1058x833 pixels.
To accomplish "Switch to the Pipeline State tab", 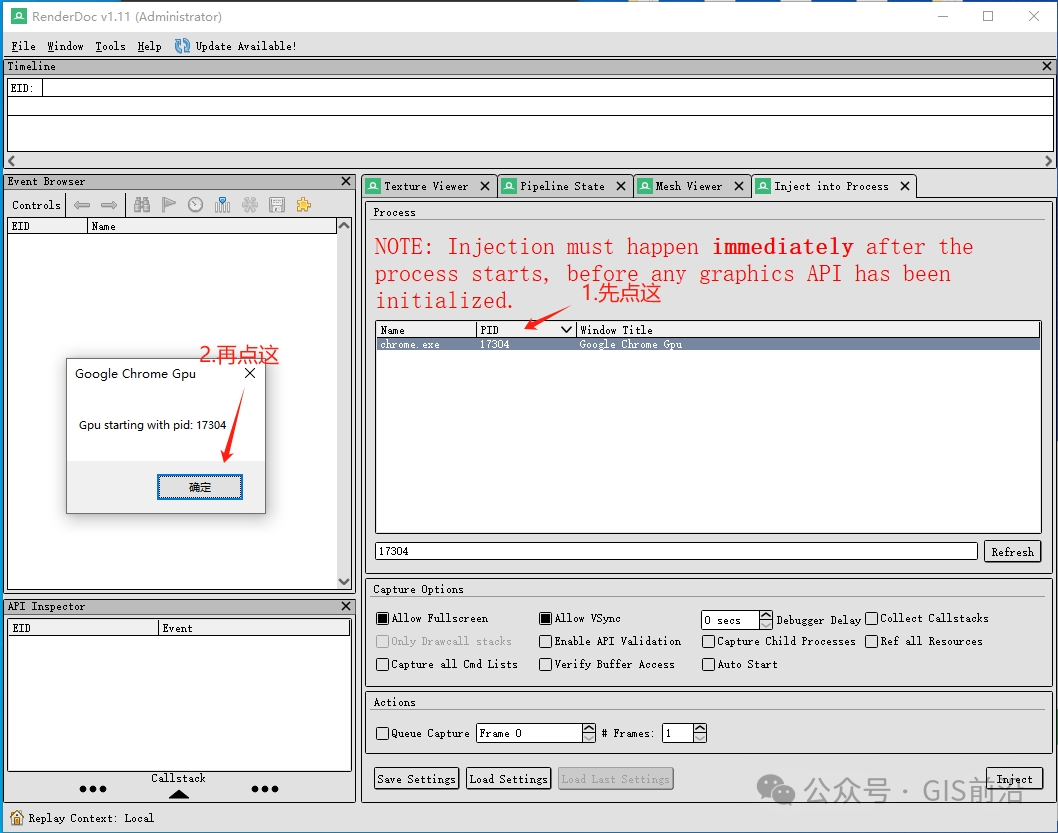I will point(562,186).
